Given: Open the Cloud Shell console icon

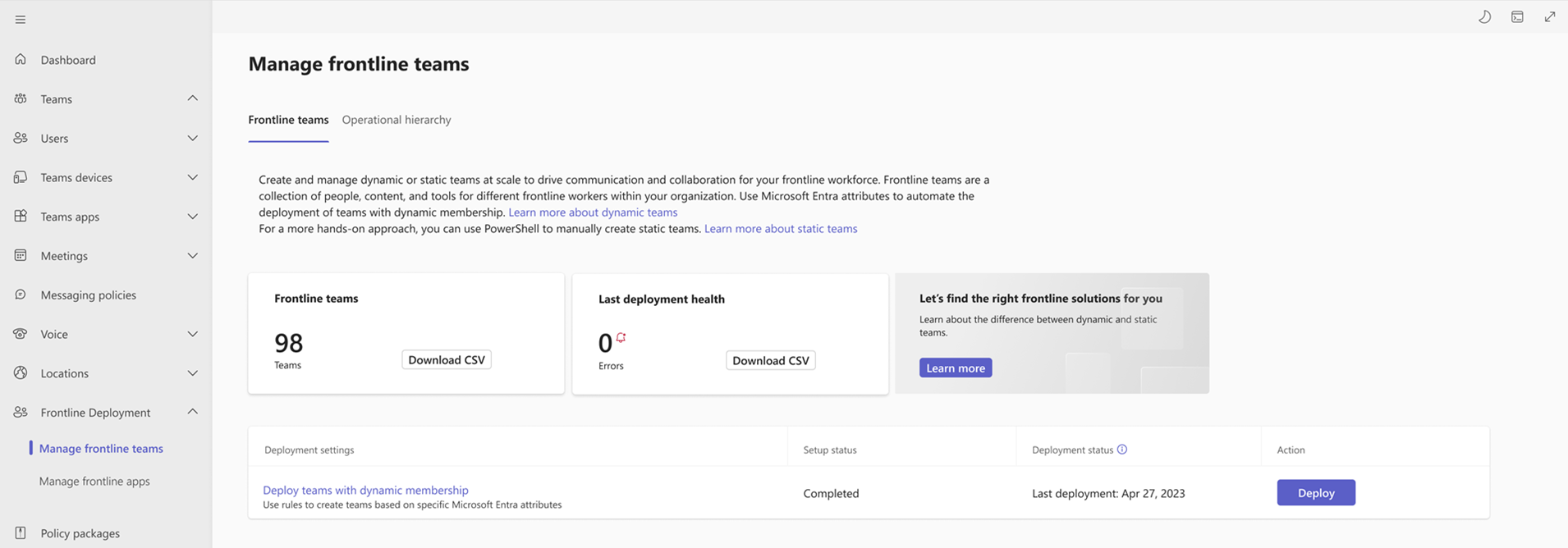Looking at the screenshot, I should pyautogui.click(x=1517, y=16).
